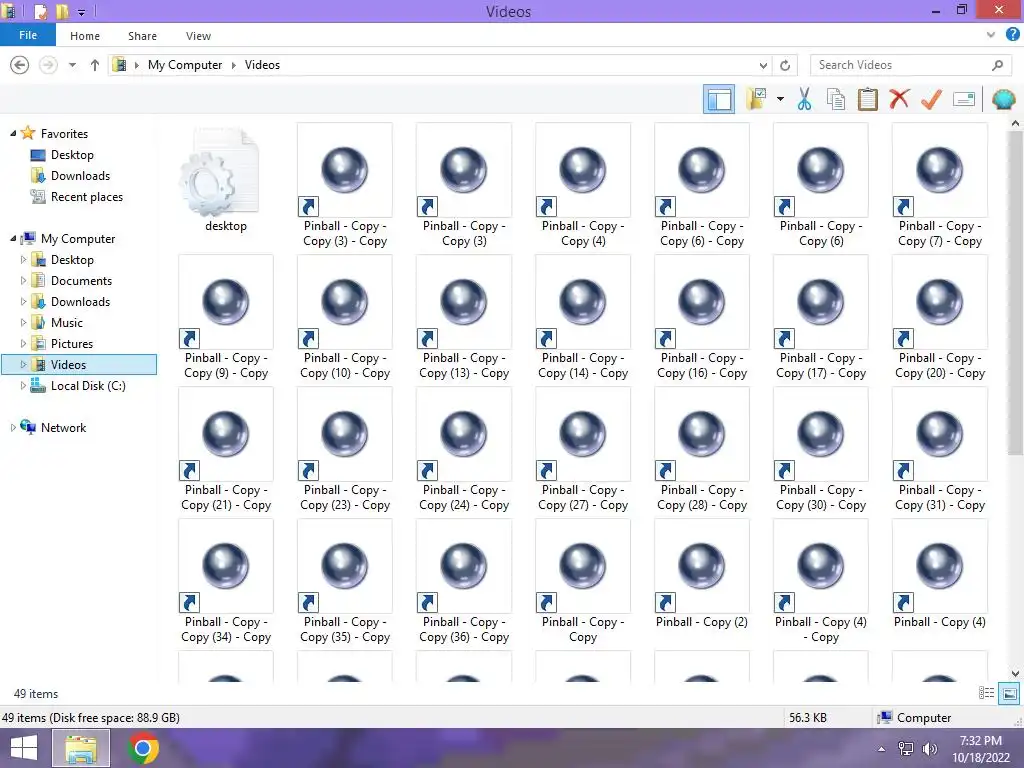Select the Pinball - Copy (2) shortcut
This screenshot has height=768, width=1024.
(701, 575)
